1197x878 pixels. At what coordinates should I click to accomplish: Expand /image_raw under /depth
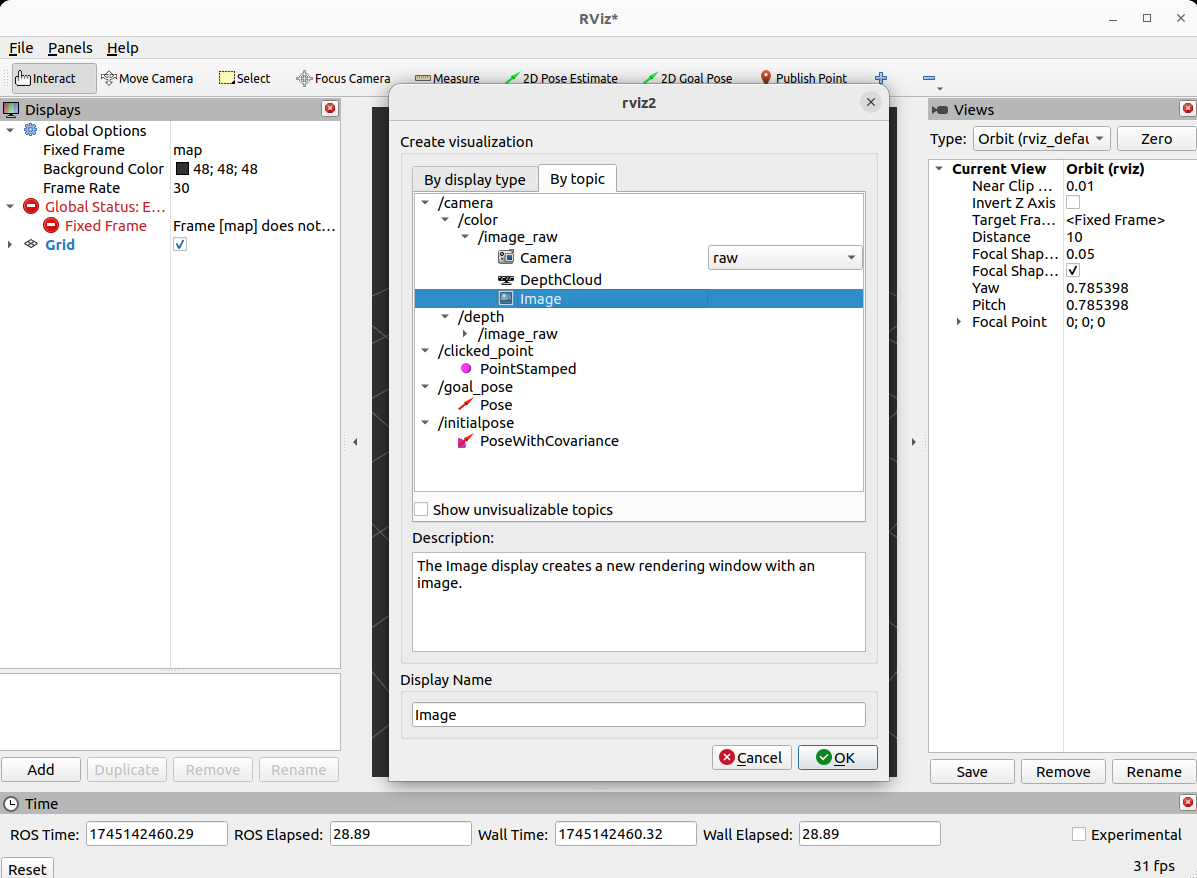click(x=465, y=334)
